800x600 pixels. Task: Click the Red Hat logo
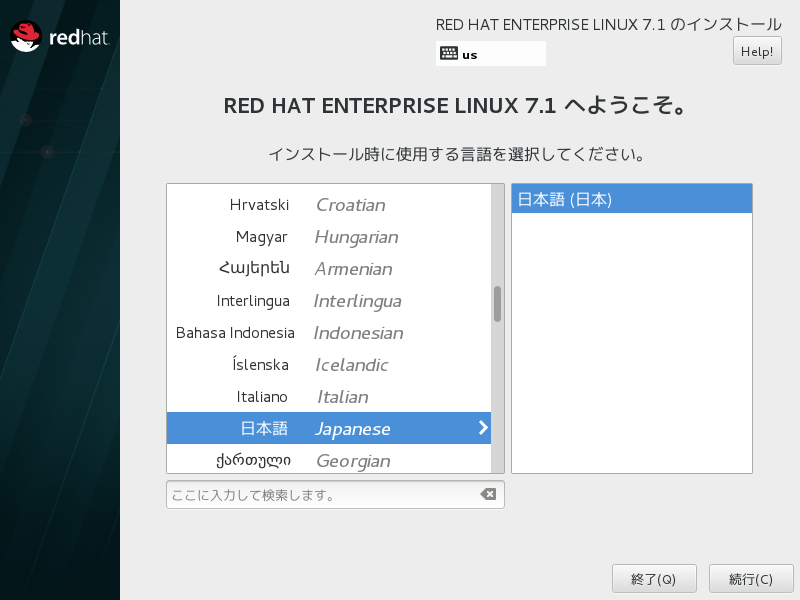coord(60,36)
